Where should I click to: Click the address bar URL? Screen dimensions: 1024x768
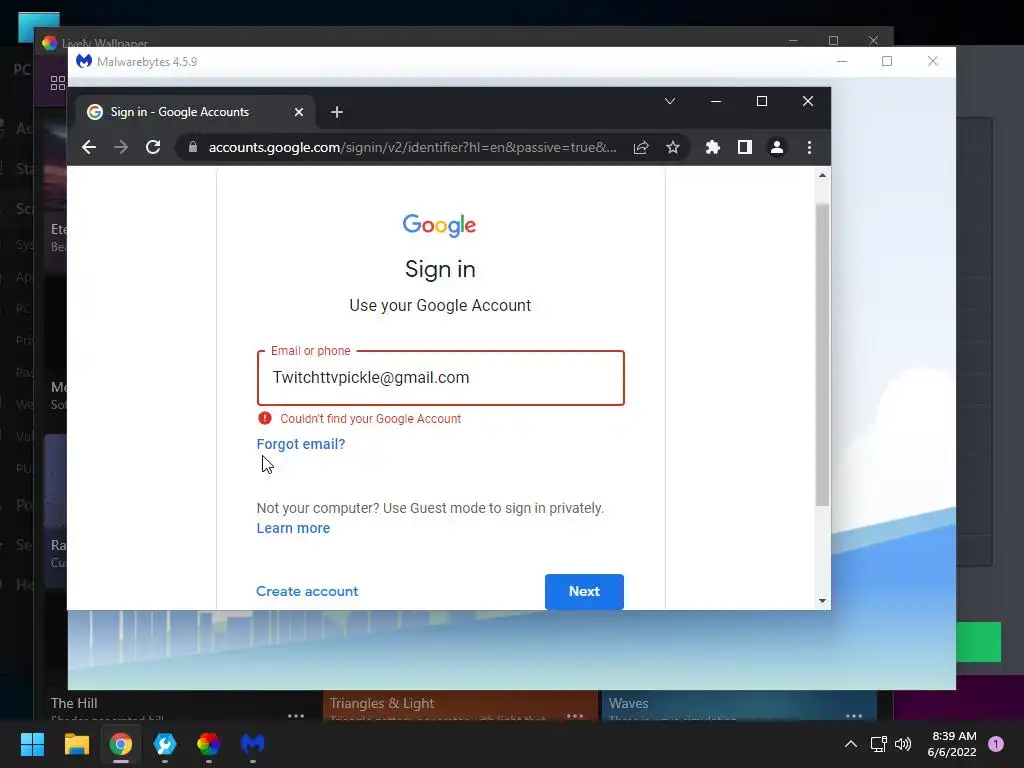tap(412, 148)
